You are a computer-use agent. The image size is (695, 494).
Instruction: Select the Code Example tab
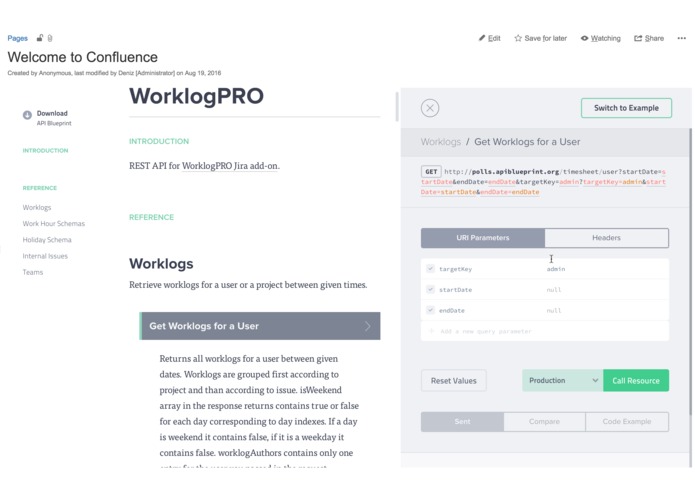pyautogui.click(x=627, y=422)
